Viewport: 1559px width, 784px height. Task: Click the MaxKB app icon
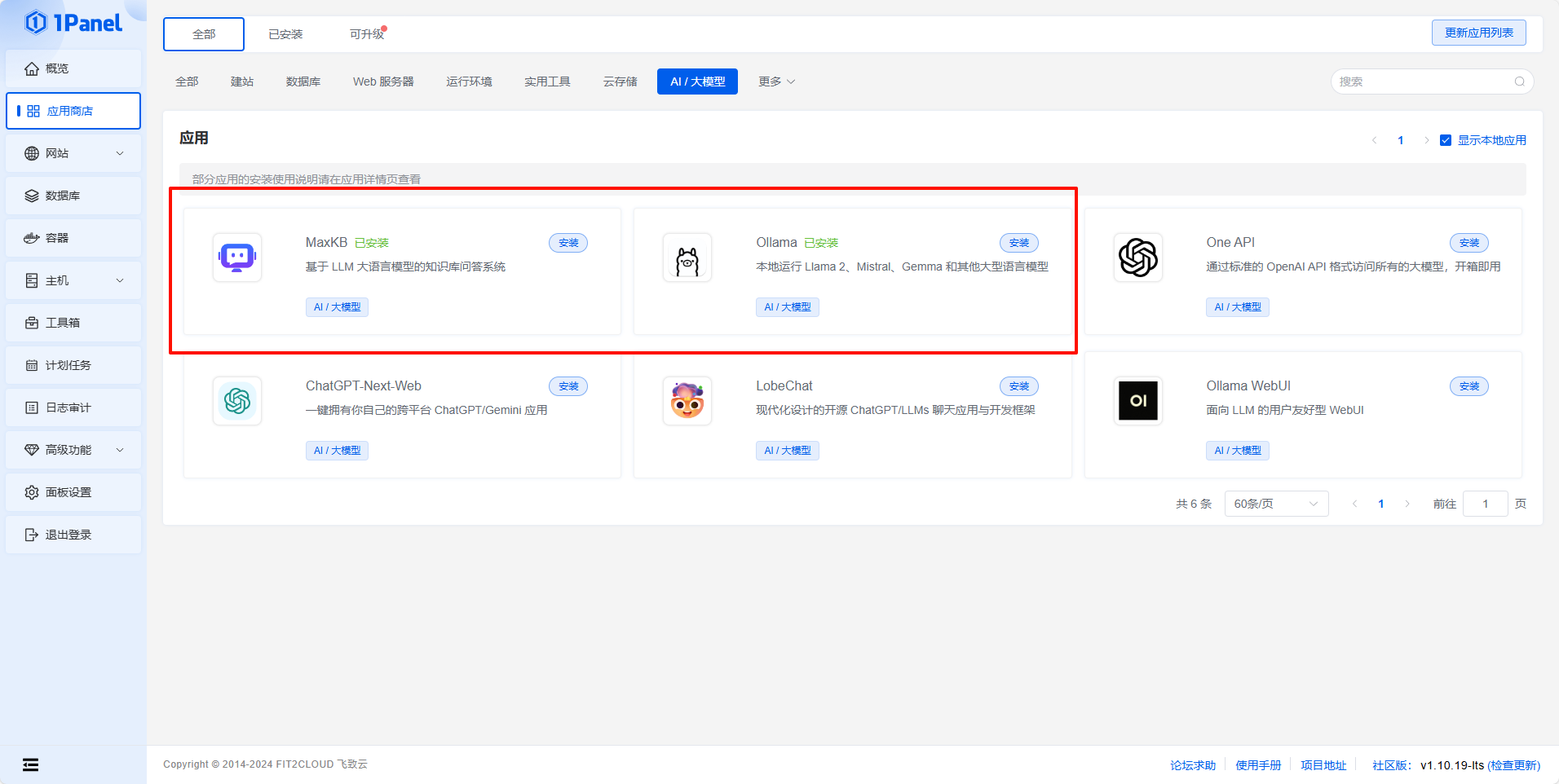coord(237,258)
